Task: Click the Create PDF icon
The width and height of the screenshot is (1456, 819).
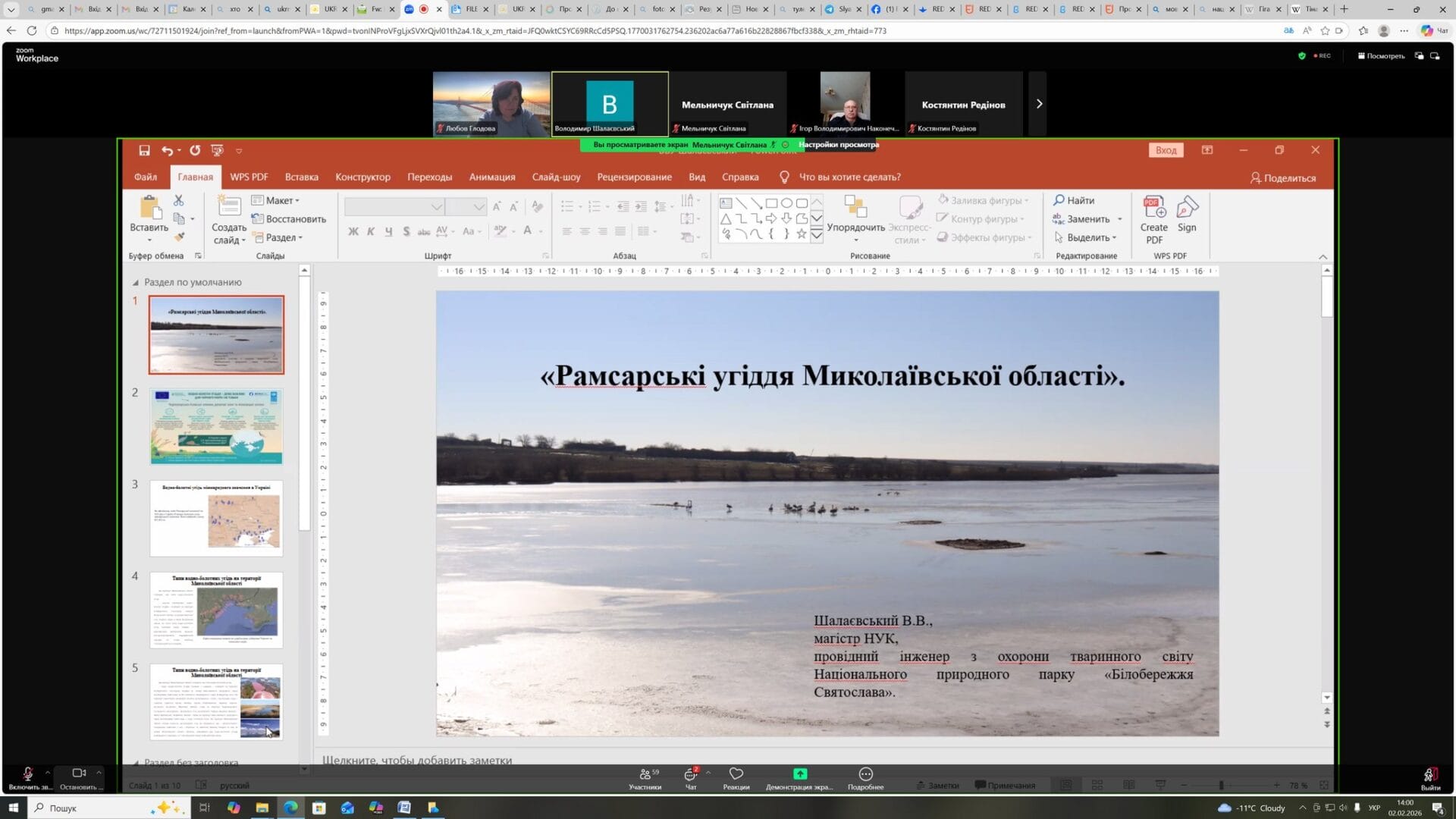Action: click(x=1153, y=208)
